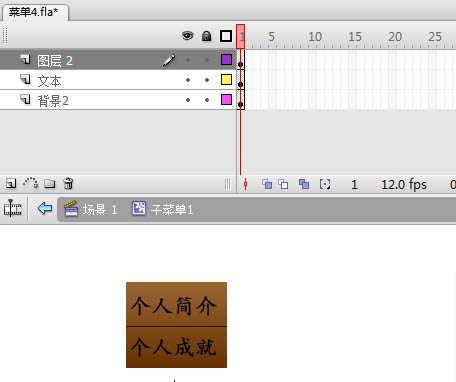Click frame 25 on the timeline ruler

click(435, 37)
